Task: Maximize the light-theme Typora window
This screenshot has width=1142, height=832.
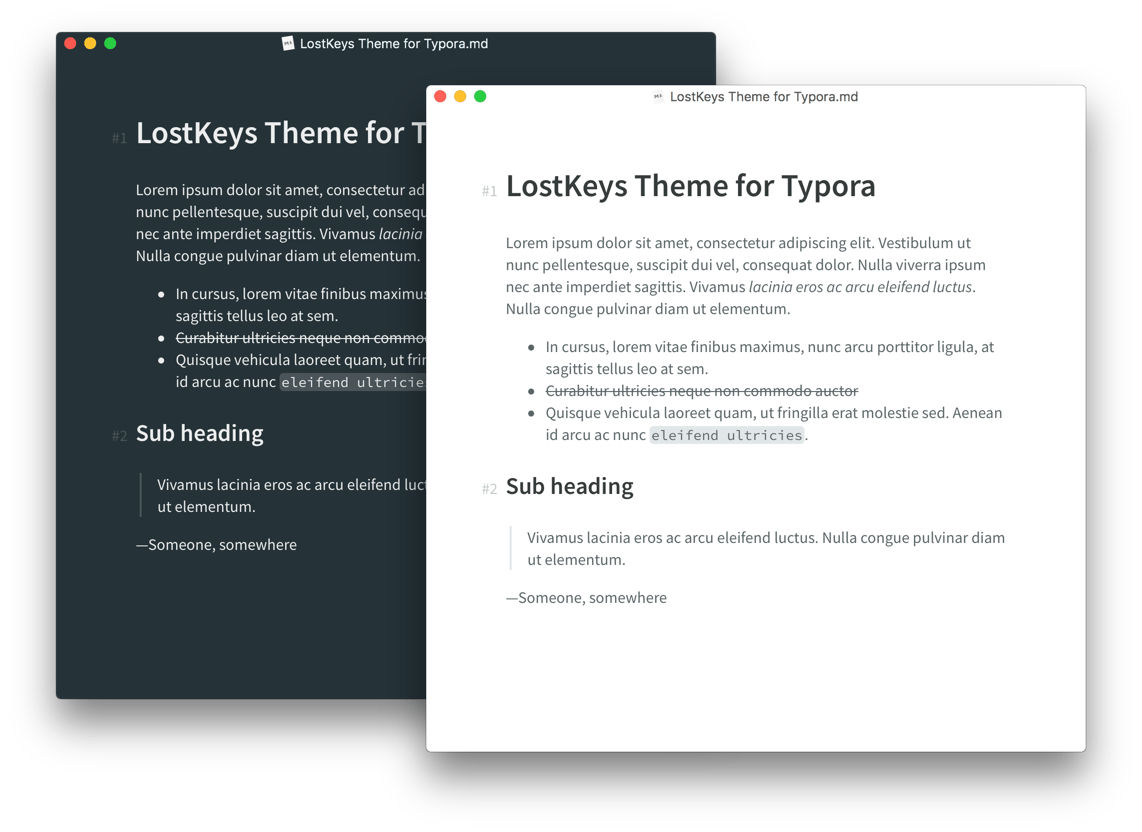Action: pos(480,96)
